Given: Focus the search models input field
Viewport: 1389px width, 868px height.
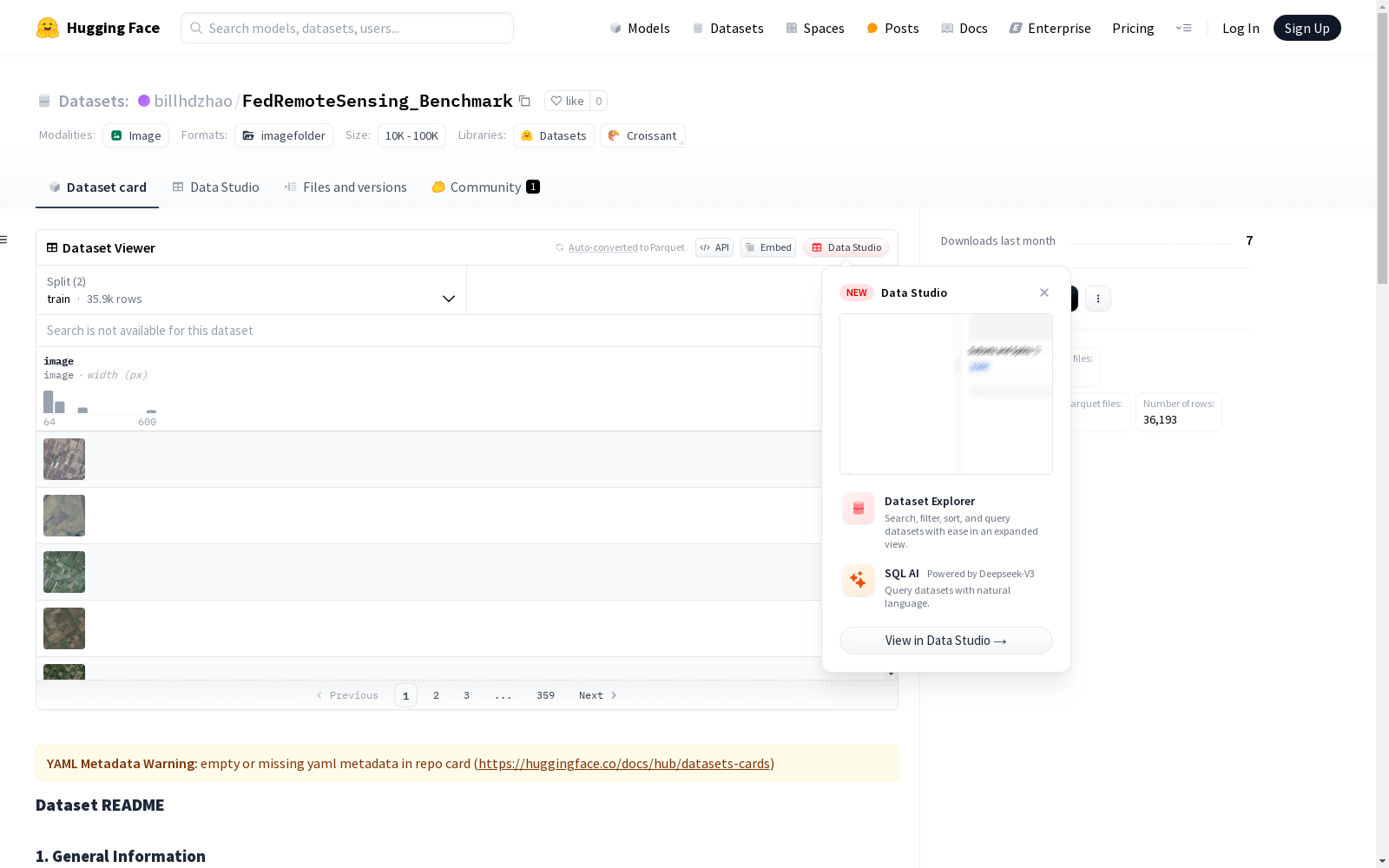Looking at the screenshot, I should pyautogui.click(x=347, y=28).
